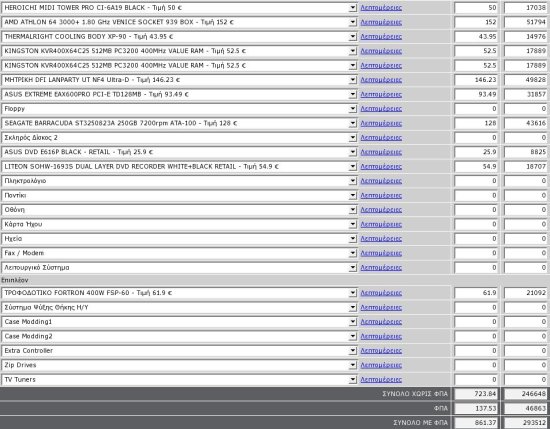Click the Λεπτομέρειες link in the TV Tuners row

coord(381,380)
